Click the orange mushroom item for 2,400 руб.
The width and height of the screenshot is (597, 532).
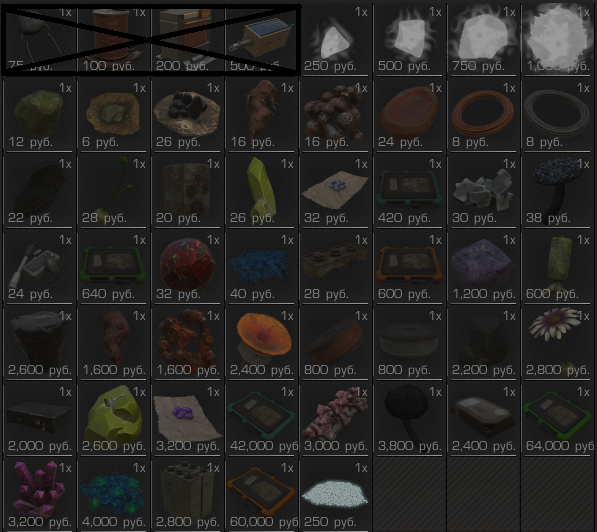pyautogui.click(x=262, y=343)
